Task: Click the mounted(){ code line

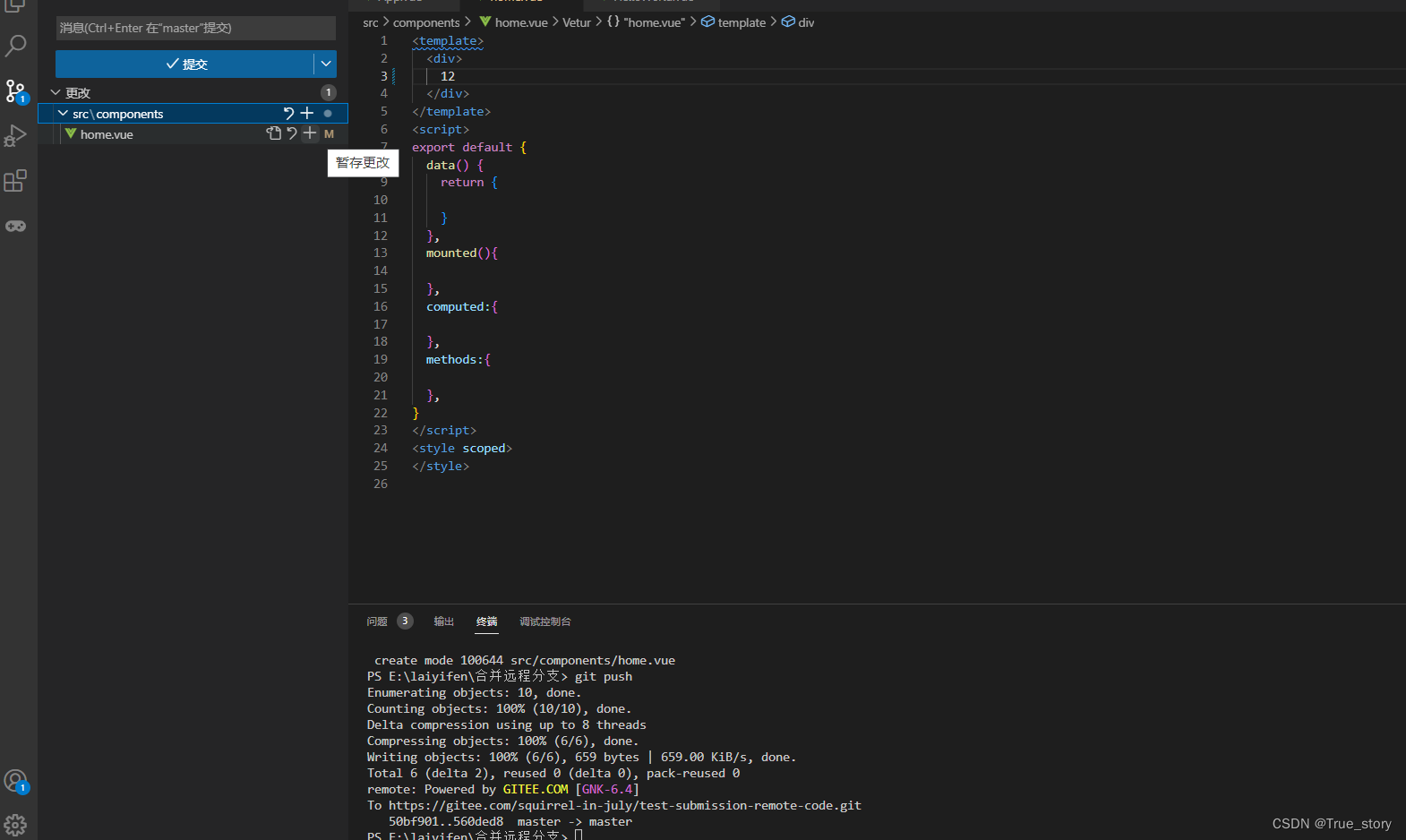Action: tap(462, 253)
